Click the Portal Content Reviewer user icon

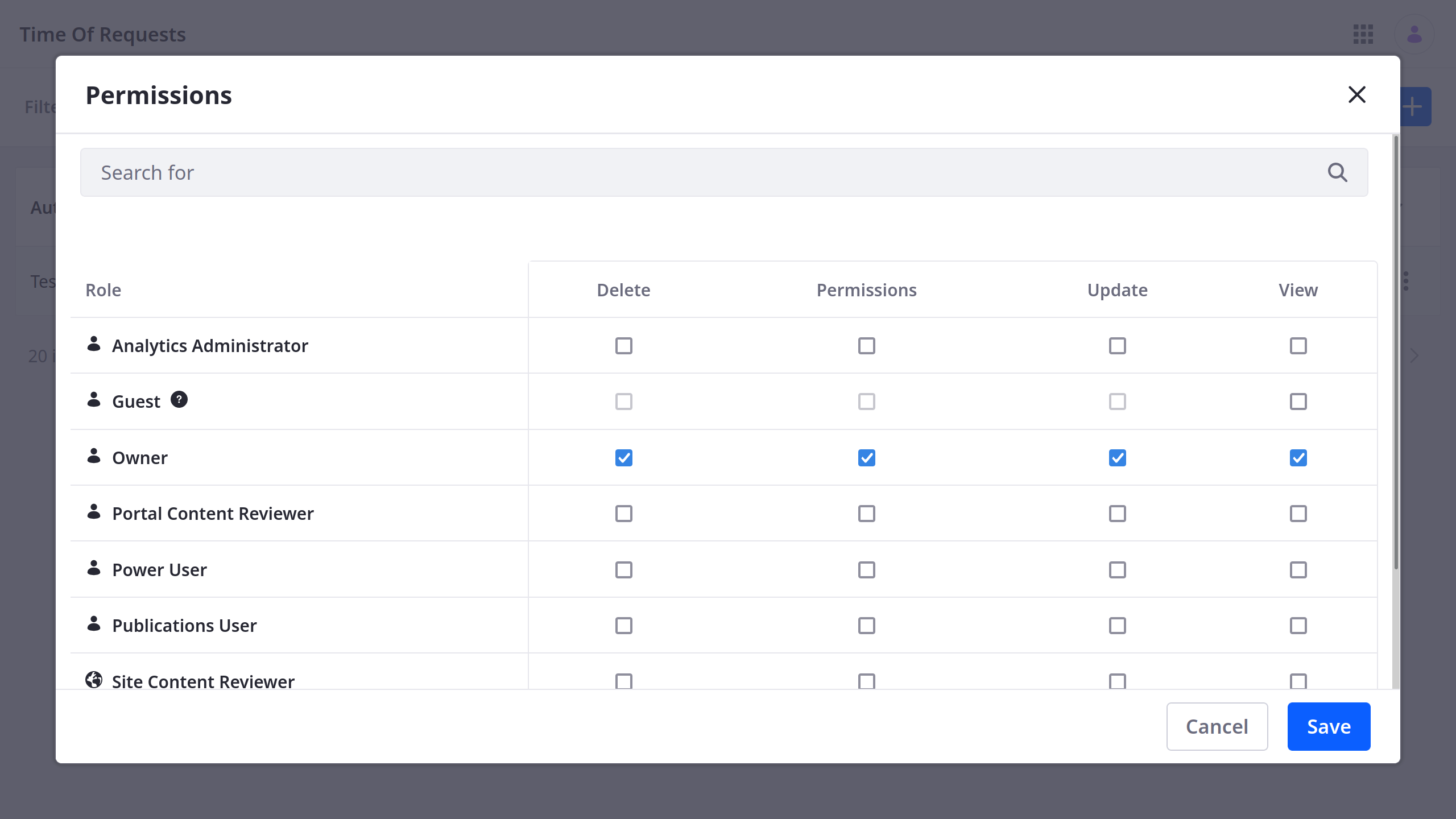[94, 511]
